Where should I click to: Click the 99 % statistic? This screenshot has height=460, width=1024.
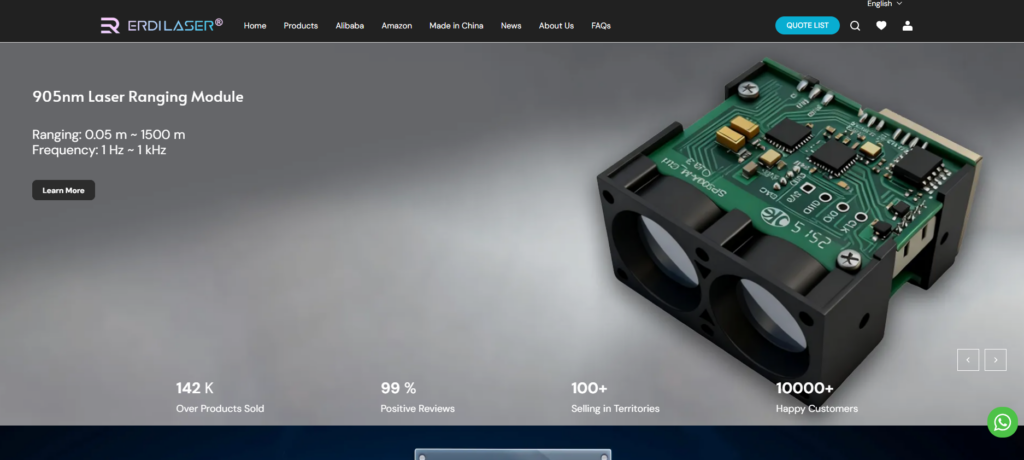tap(398, 388)
